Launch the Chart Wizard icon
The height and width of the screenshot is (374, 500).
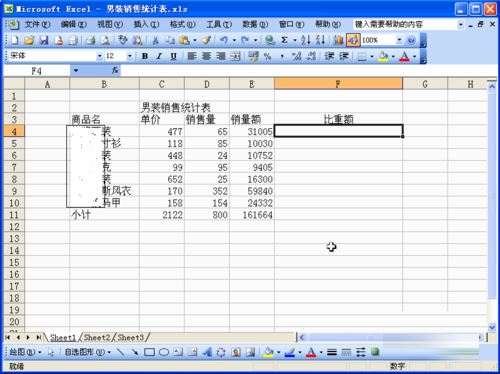[x=338, y=40]
